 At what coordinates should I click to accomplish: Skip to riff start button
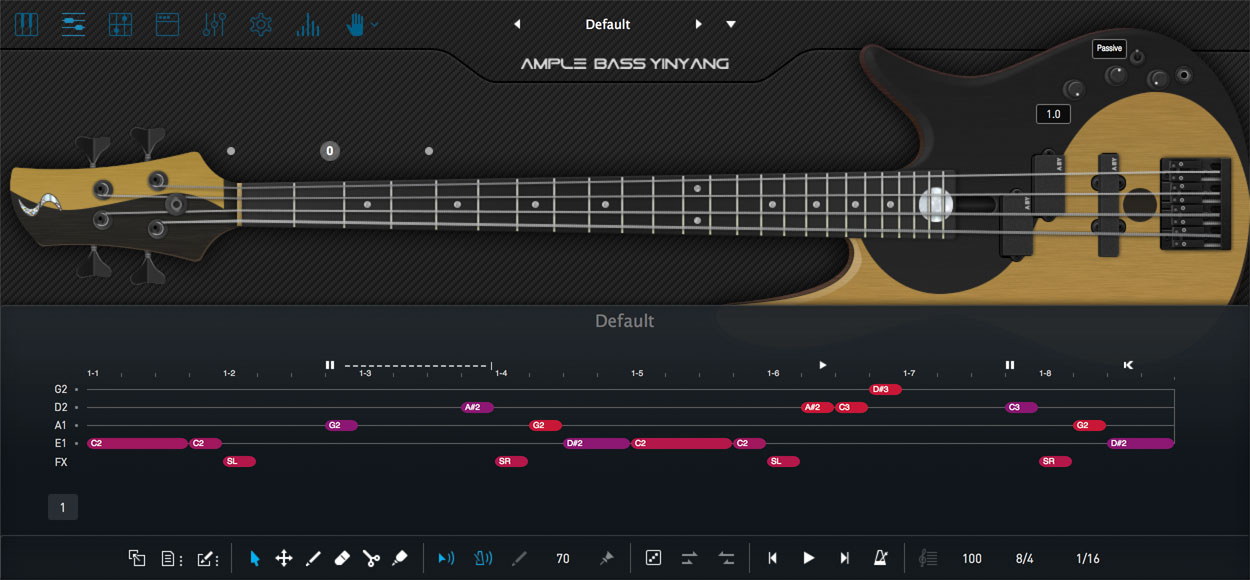point(773,558)
